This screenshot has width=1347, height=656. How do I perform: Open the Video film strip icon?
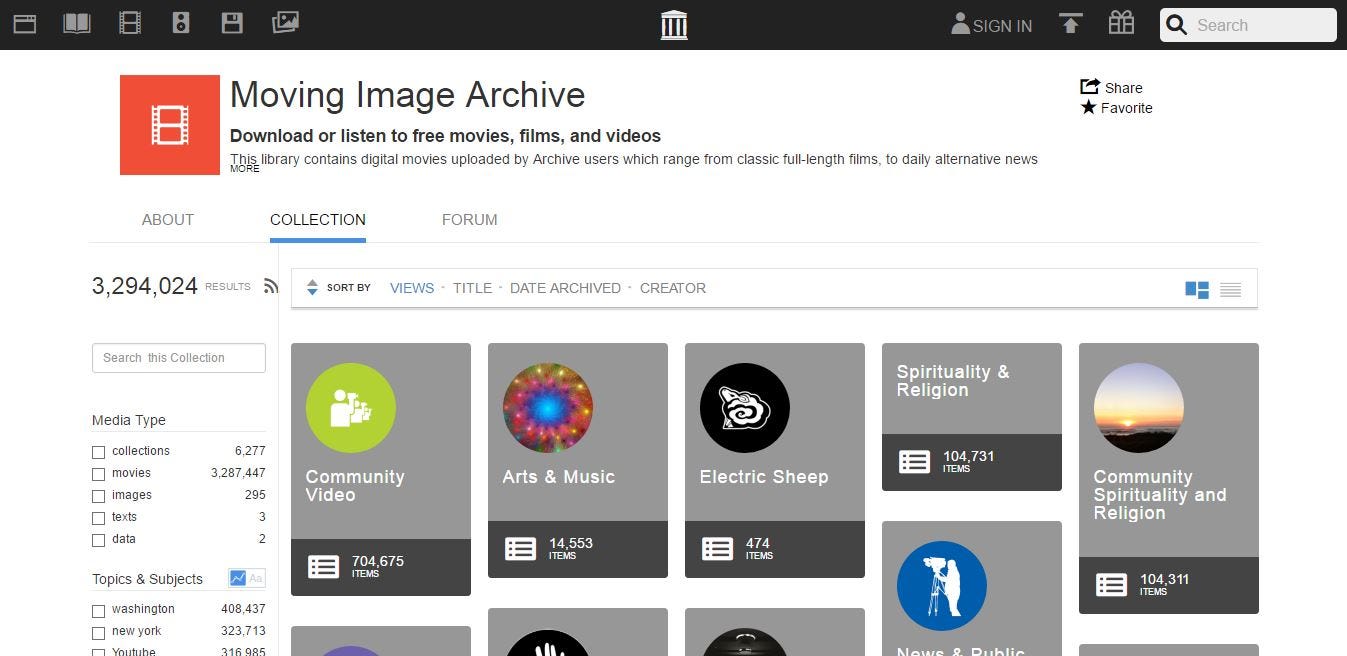(130, 23)
